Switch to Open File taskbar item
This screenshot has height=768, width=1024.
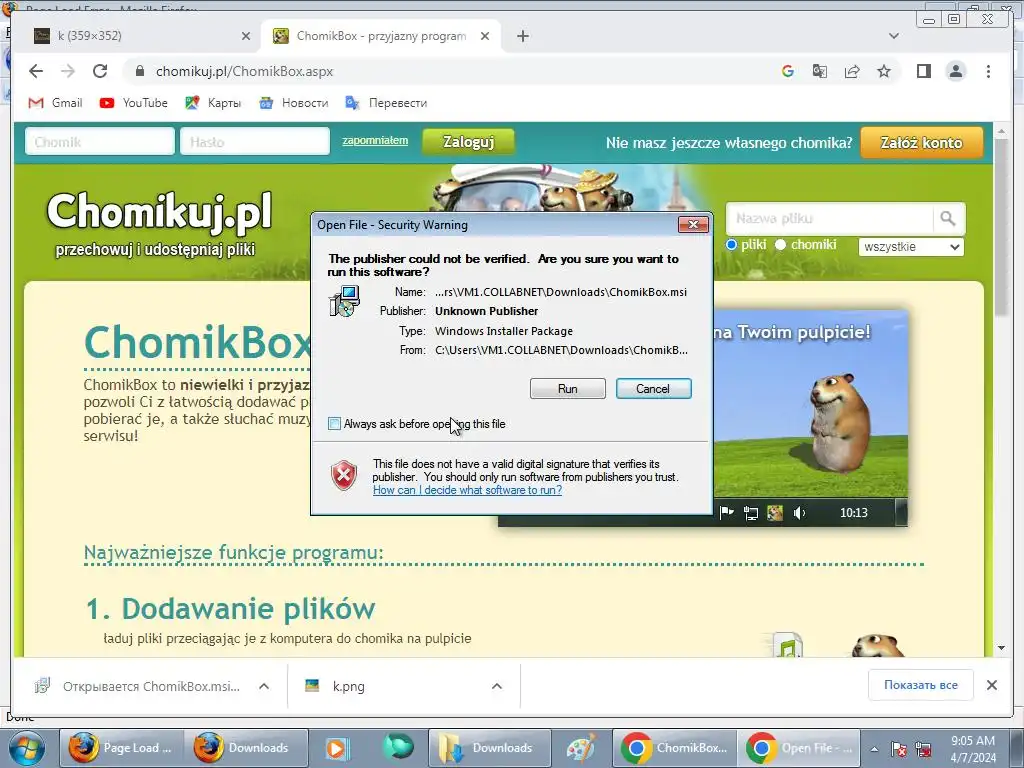point(799,748)
